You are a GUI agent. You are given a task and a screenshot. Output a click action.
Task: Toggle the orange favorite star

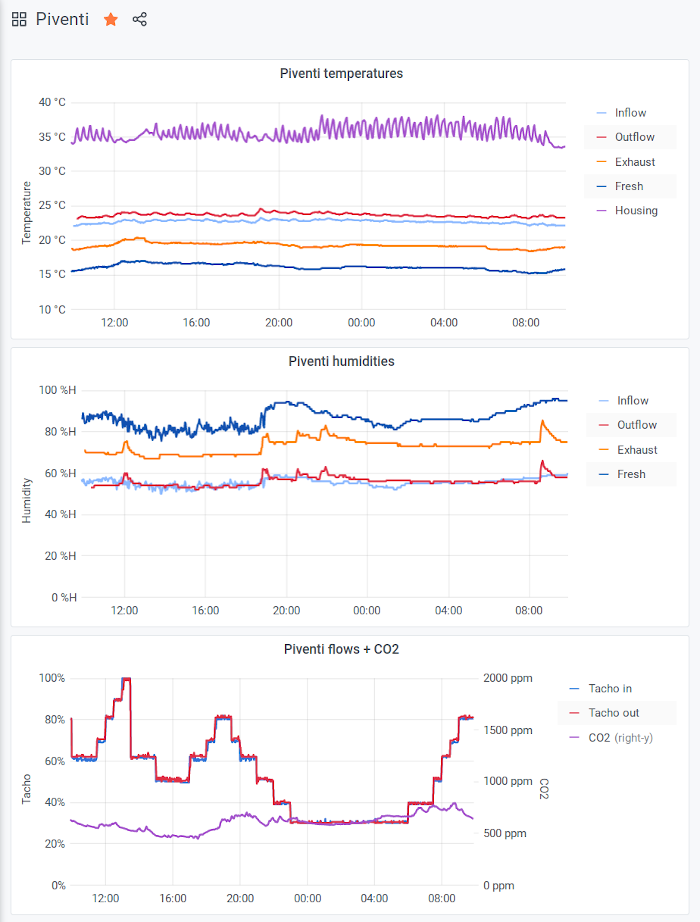coord(111,19)
